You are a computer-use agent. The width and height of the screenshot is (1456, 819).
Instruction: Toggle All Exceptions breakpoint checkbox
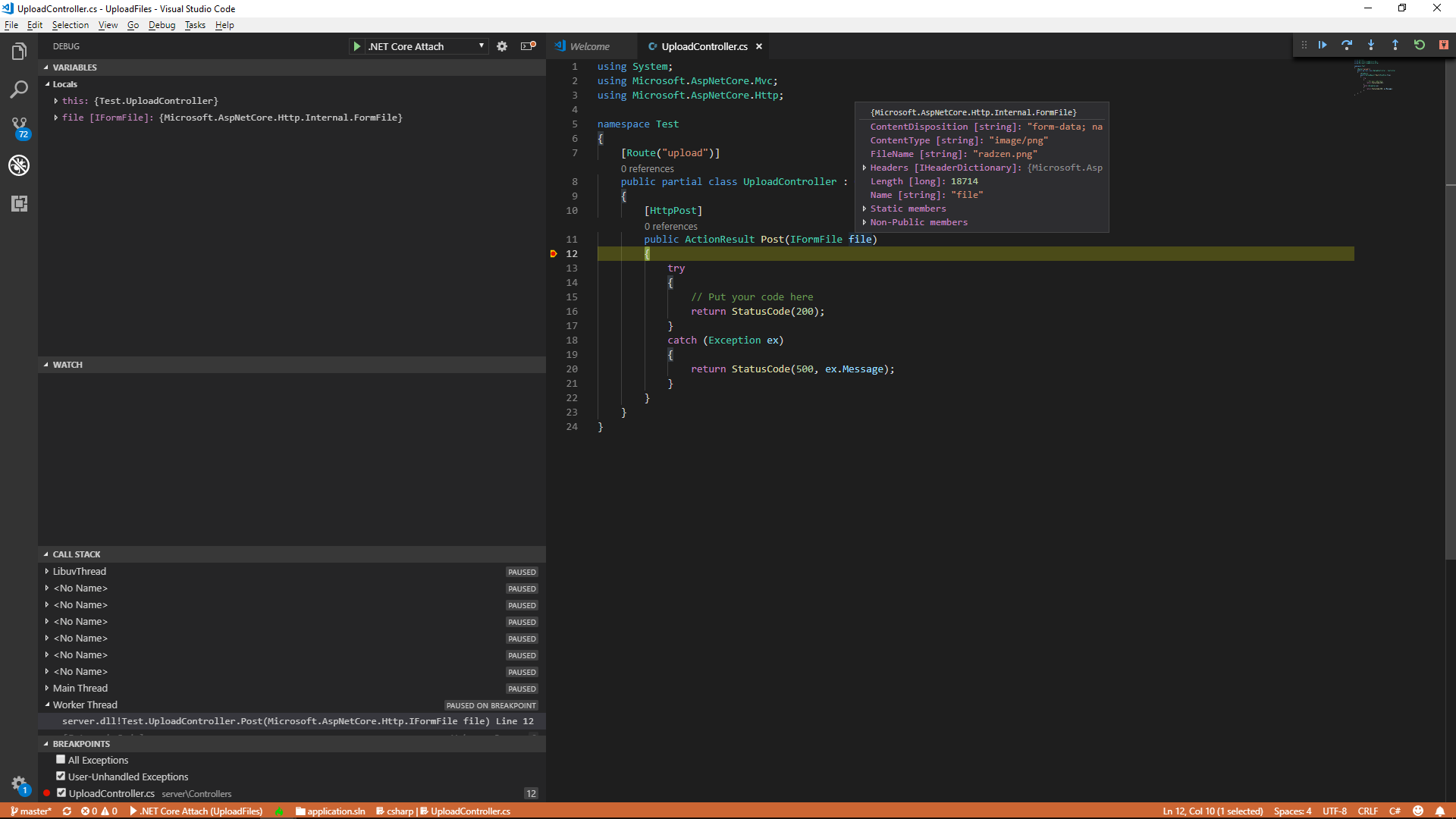coord(61,759)
